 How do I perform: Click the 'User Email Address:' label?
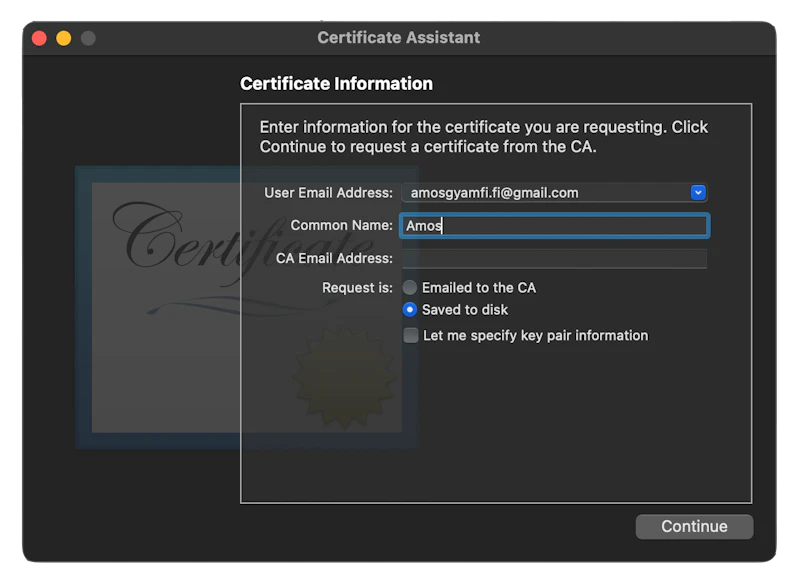(328, 193)
